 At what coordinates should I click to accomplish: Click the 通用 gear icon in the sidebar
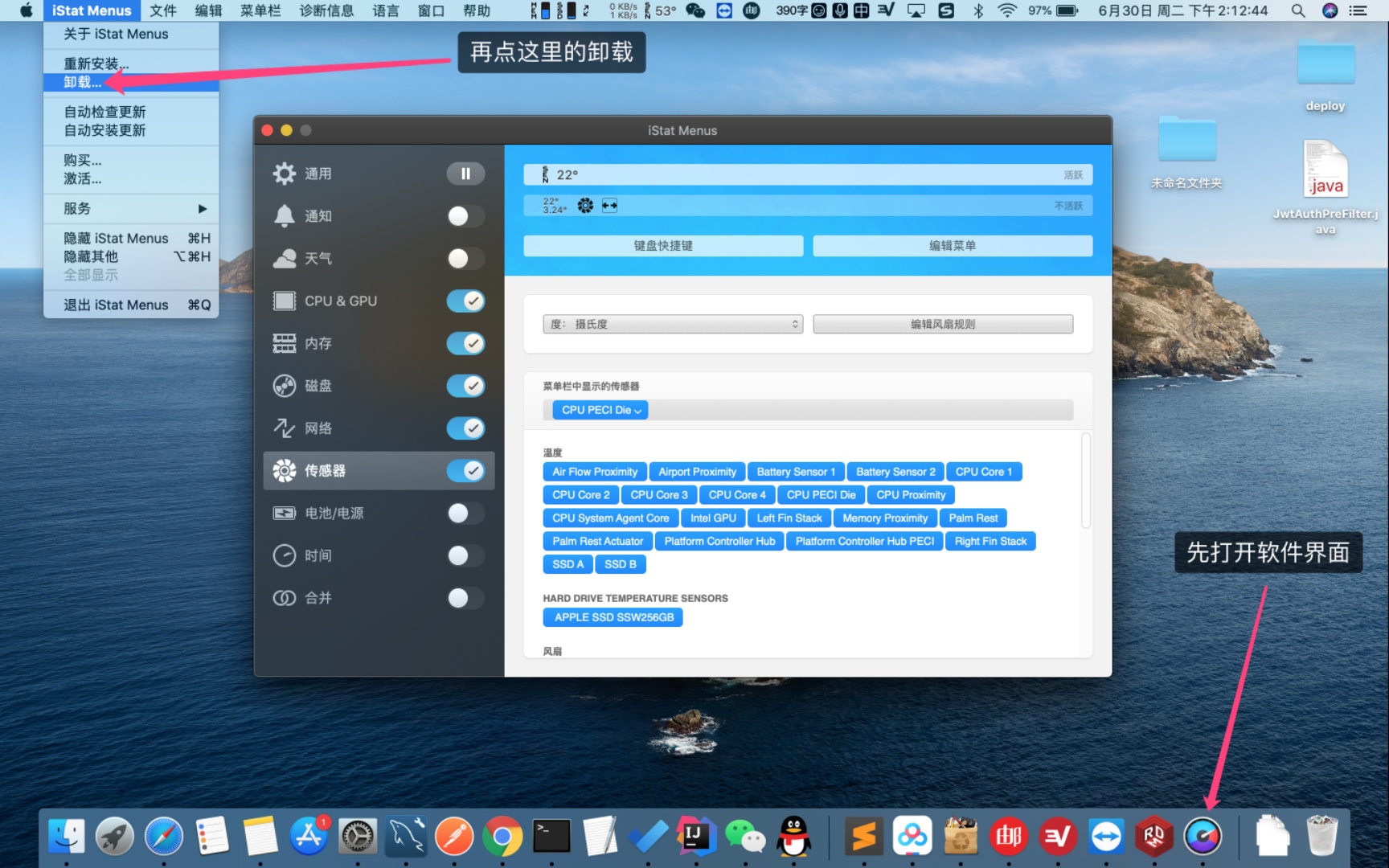tap(284, 174)
